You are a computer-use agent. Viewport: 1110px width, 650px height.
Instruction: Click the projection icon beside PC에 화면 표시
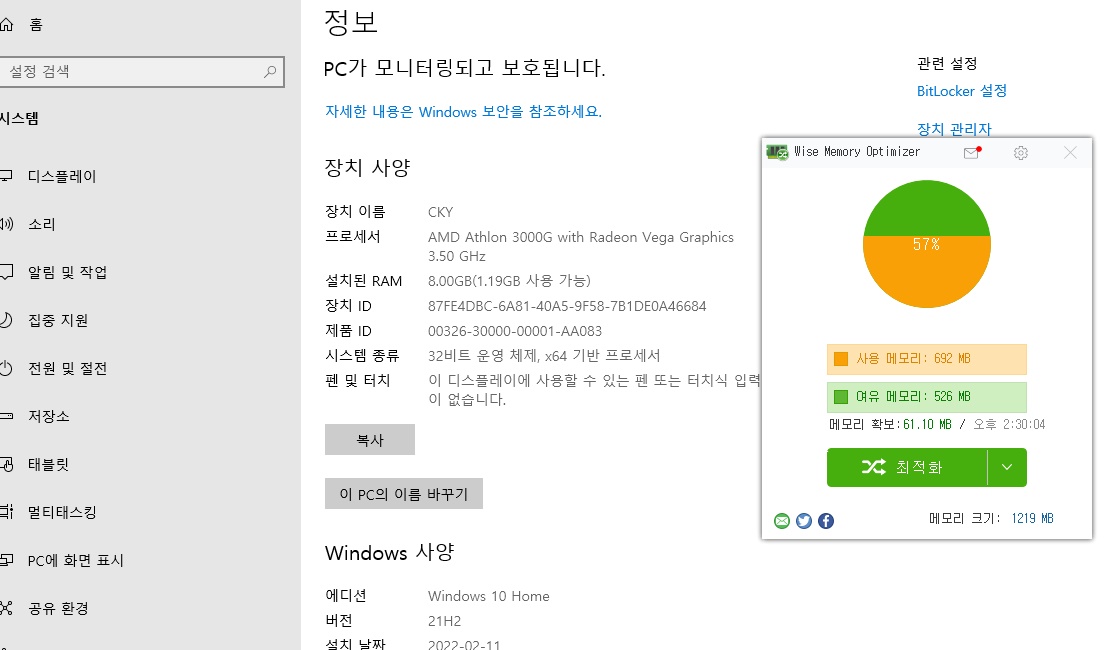click(6, 560)
